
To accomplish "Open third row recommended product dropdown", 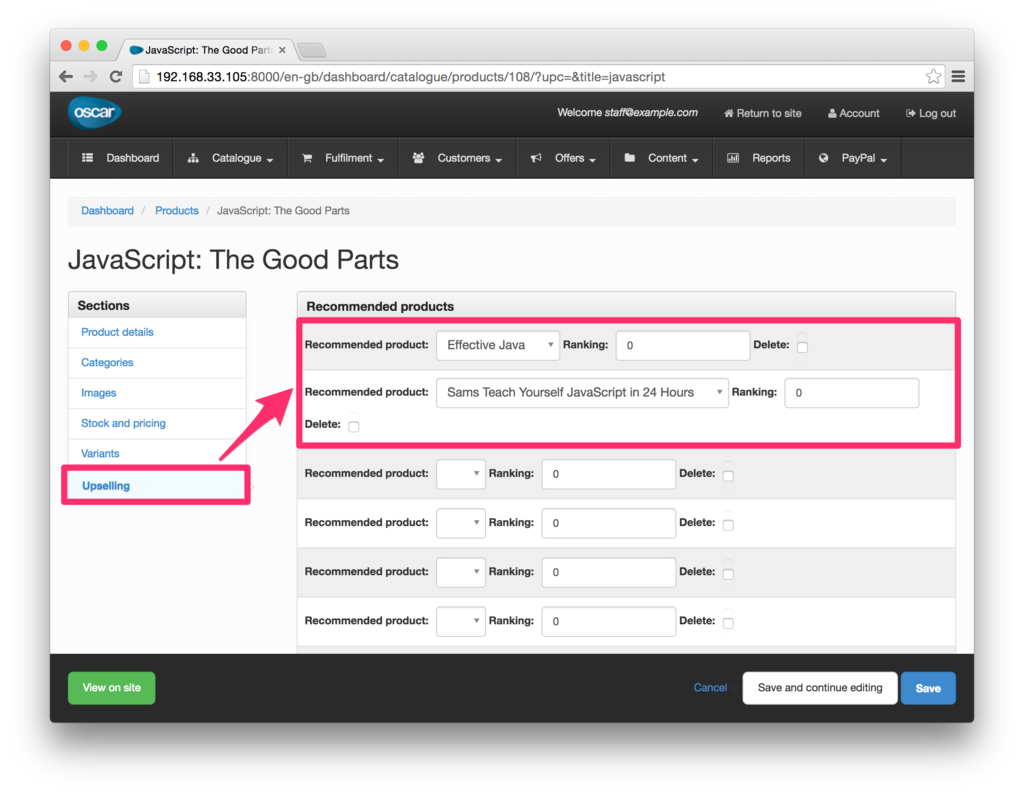I will [460, 473].
